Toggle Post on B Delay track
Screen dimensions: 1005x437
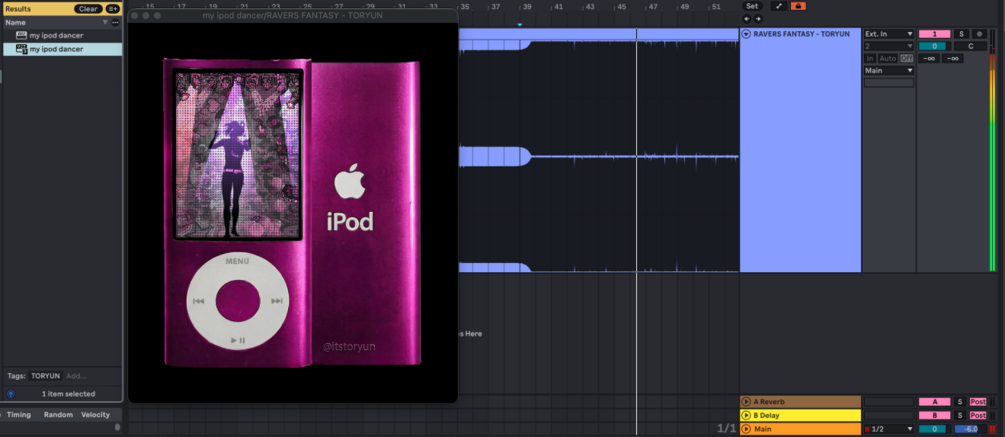pos(977,415)
